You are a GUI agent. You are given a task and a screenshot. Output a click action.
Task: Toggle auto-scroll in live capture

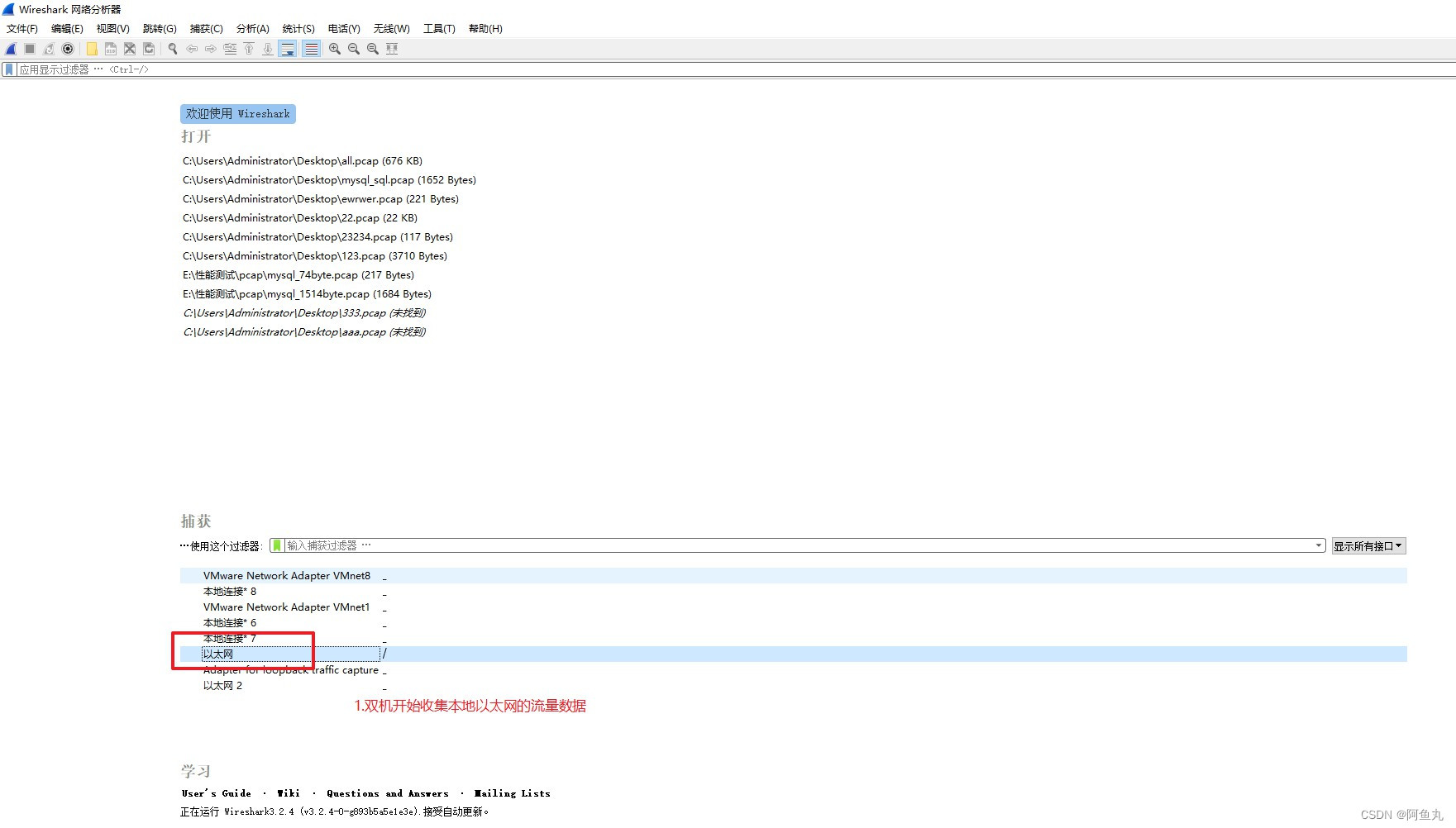[288, 48]
